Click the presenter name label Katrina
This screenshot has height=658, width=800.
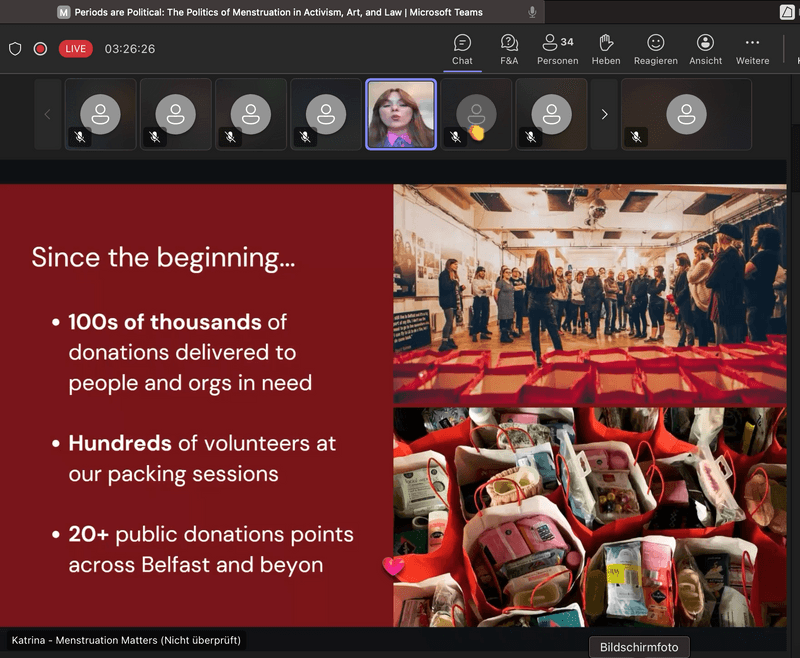tap(126, 640)
